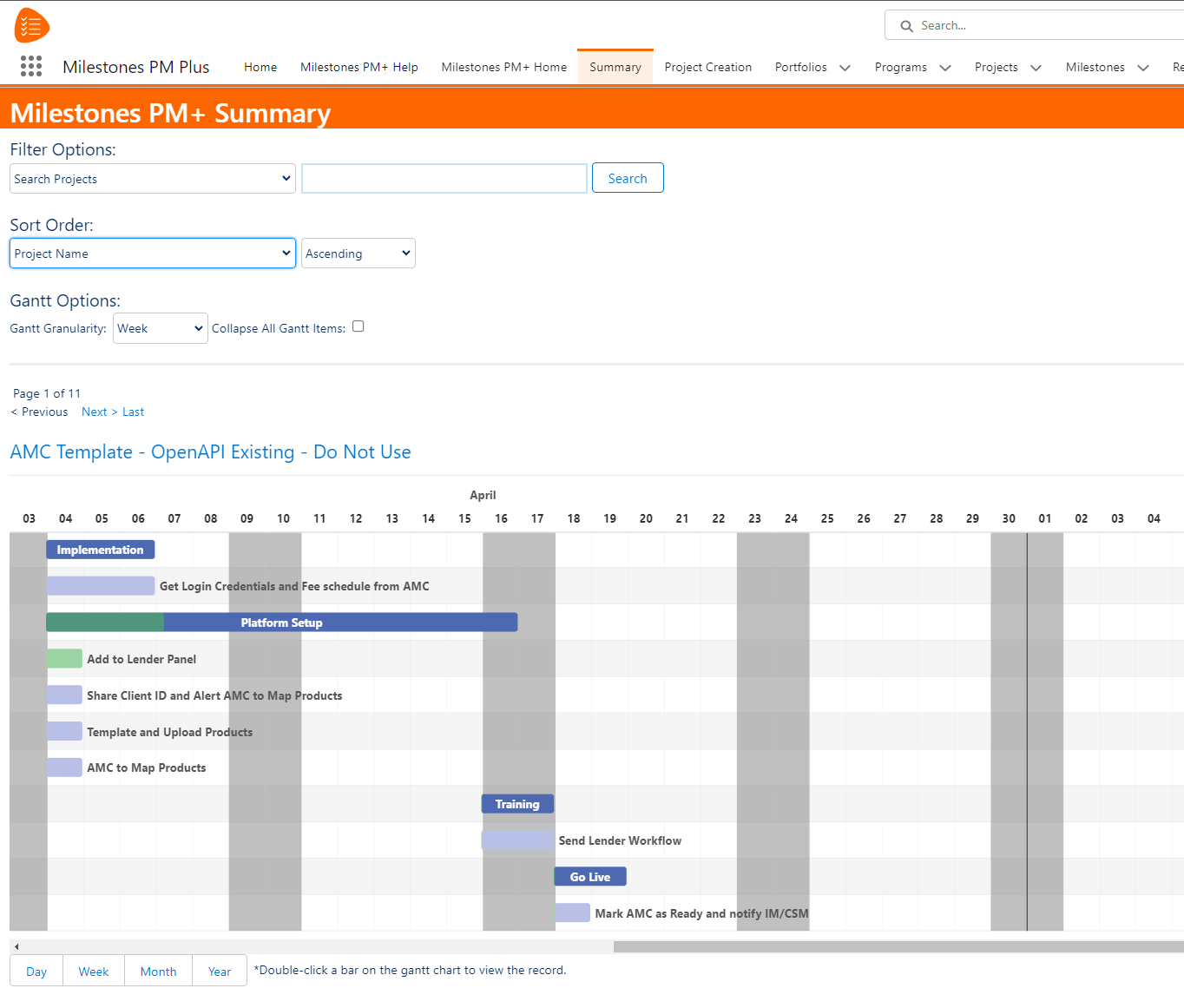Select Template and Upload Products bar
Screen dimensions: 1184x1008
pyautogui.click(x=64, y=732)
